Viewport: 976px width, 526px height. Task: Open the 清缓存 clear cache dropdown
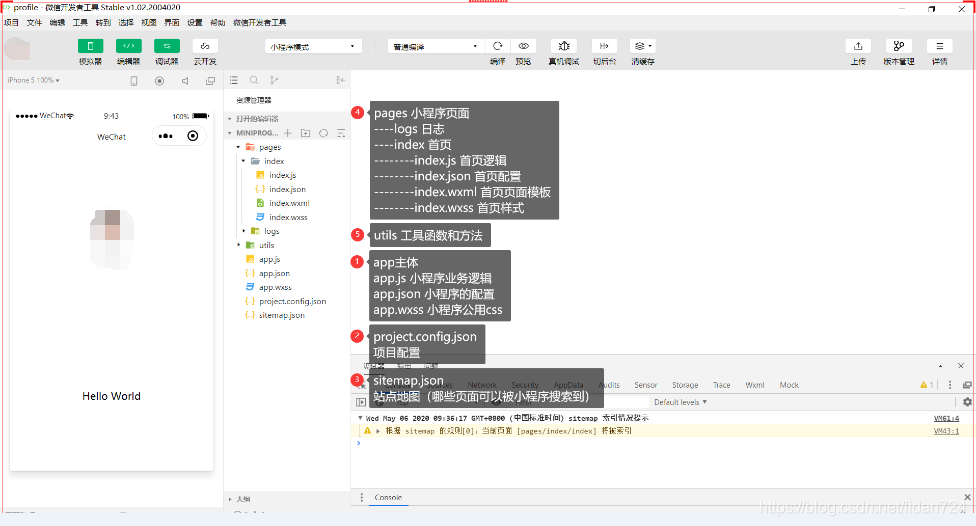pos(643,46)
